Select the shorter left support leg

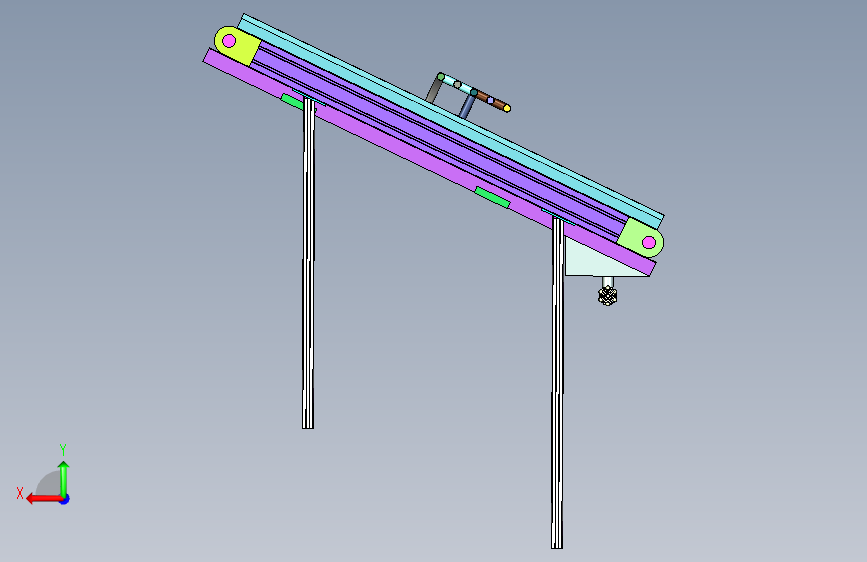point(309,263)
